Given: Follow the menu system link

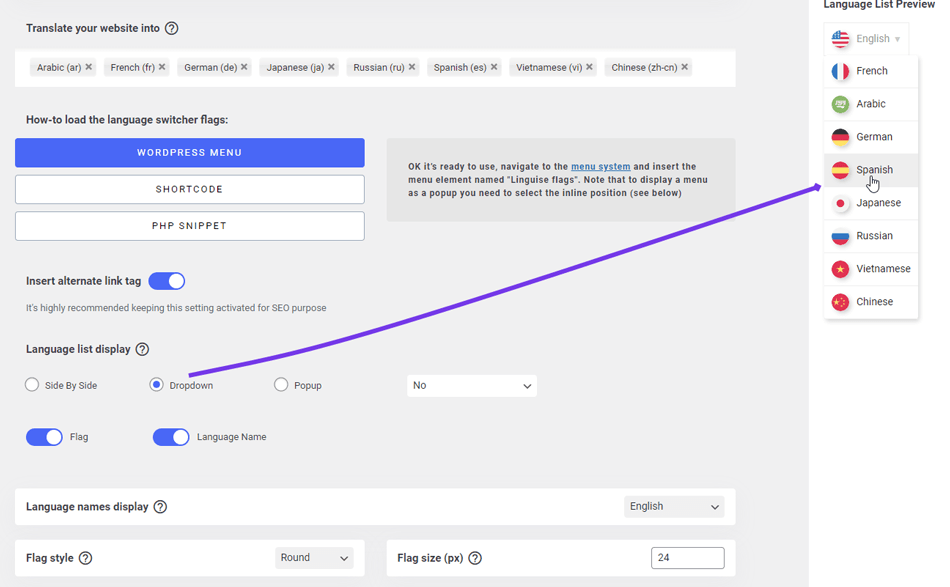Looking at the screenshot, I should pos(600,167).
